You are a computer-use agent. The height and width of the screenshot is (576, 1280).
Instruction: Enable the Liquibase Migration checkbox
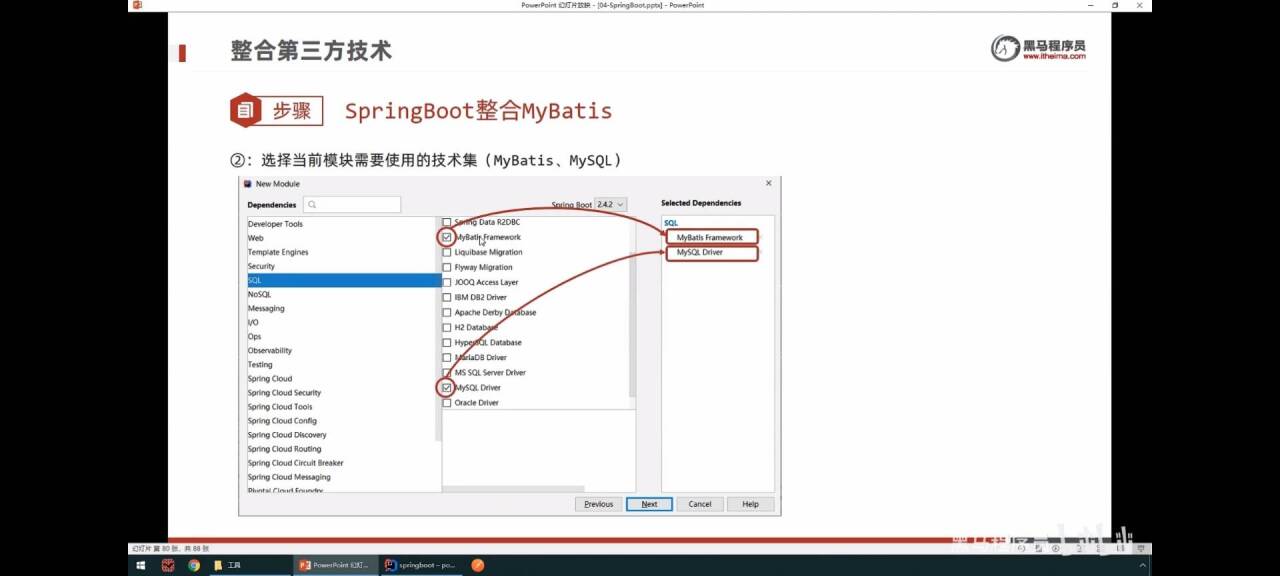coord(447,252)
